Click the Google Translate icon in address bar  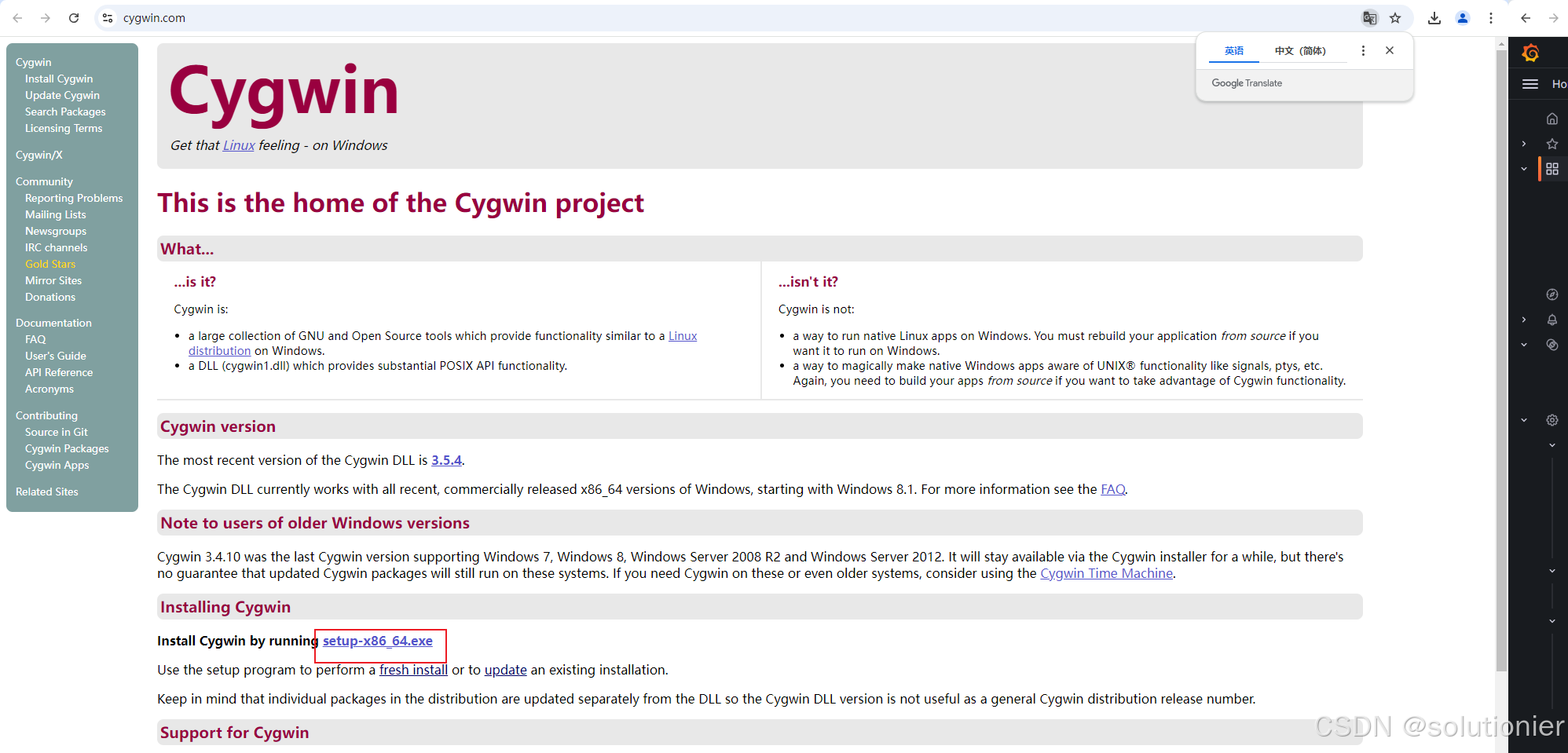1369,18
